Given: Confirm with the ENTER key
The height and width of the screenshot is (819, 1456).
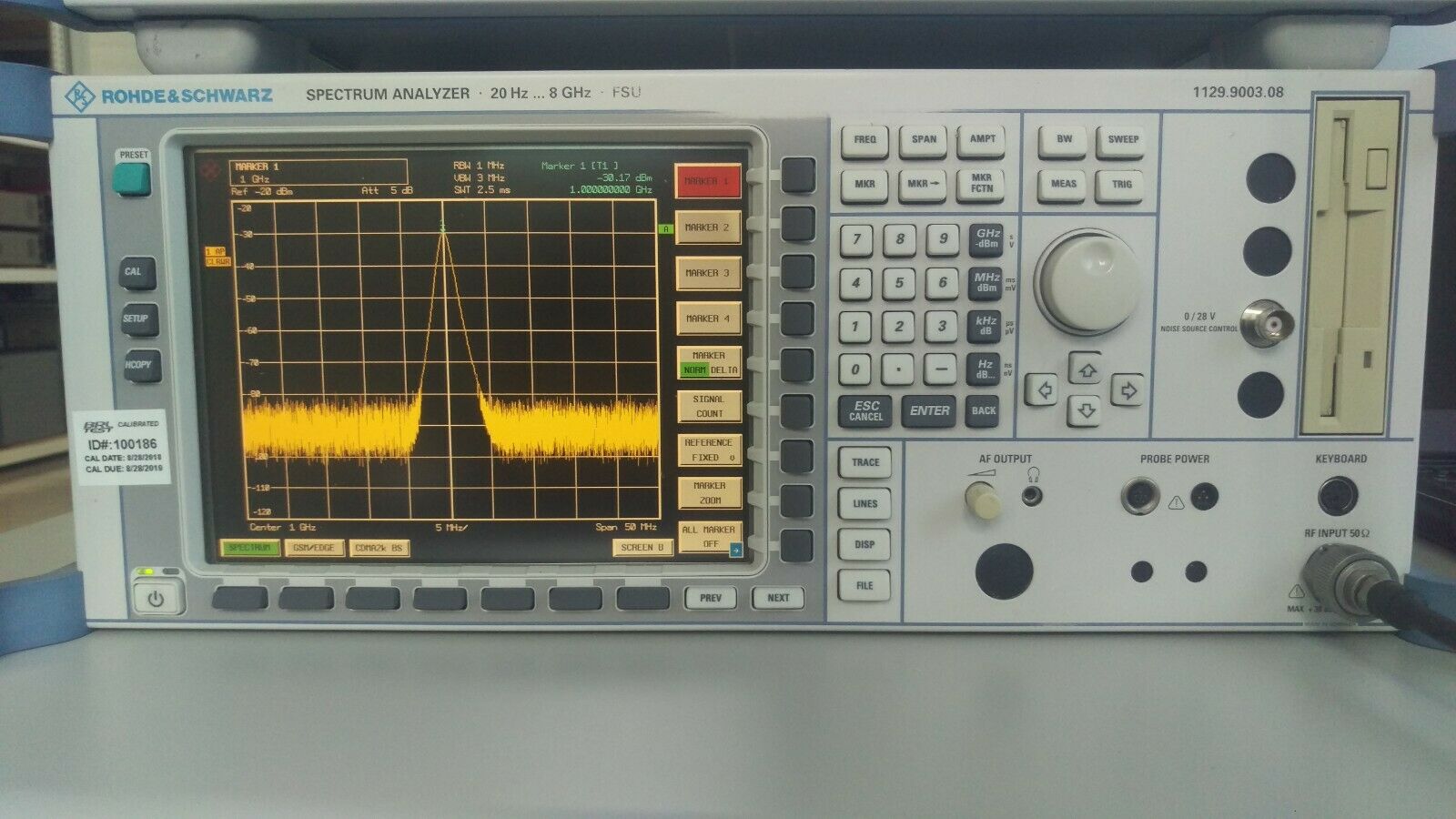Looking at the screenshot, I should 929,410.
